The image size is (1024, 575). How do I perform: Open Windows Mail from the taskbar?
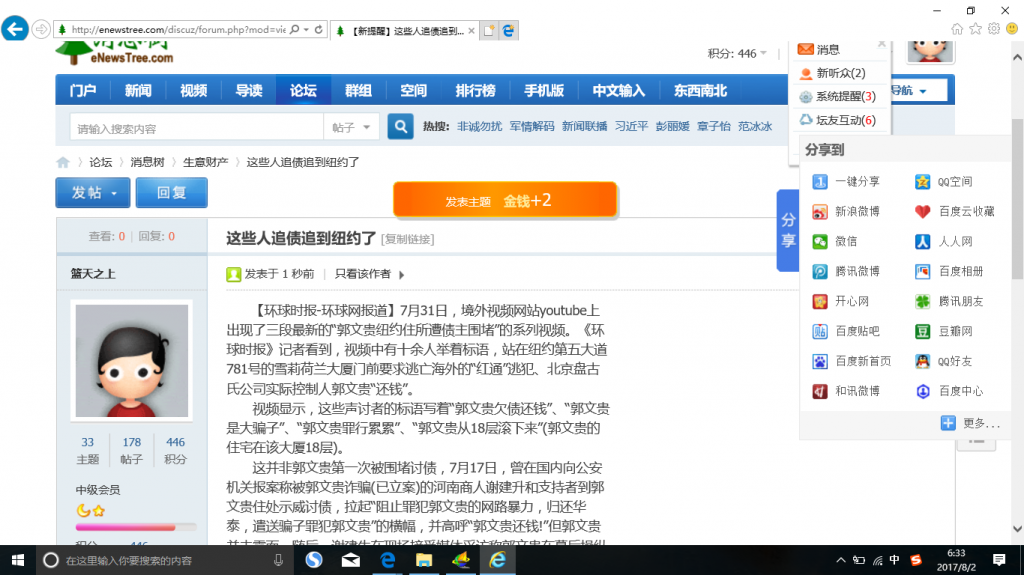tap(350, 561)
